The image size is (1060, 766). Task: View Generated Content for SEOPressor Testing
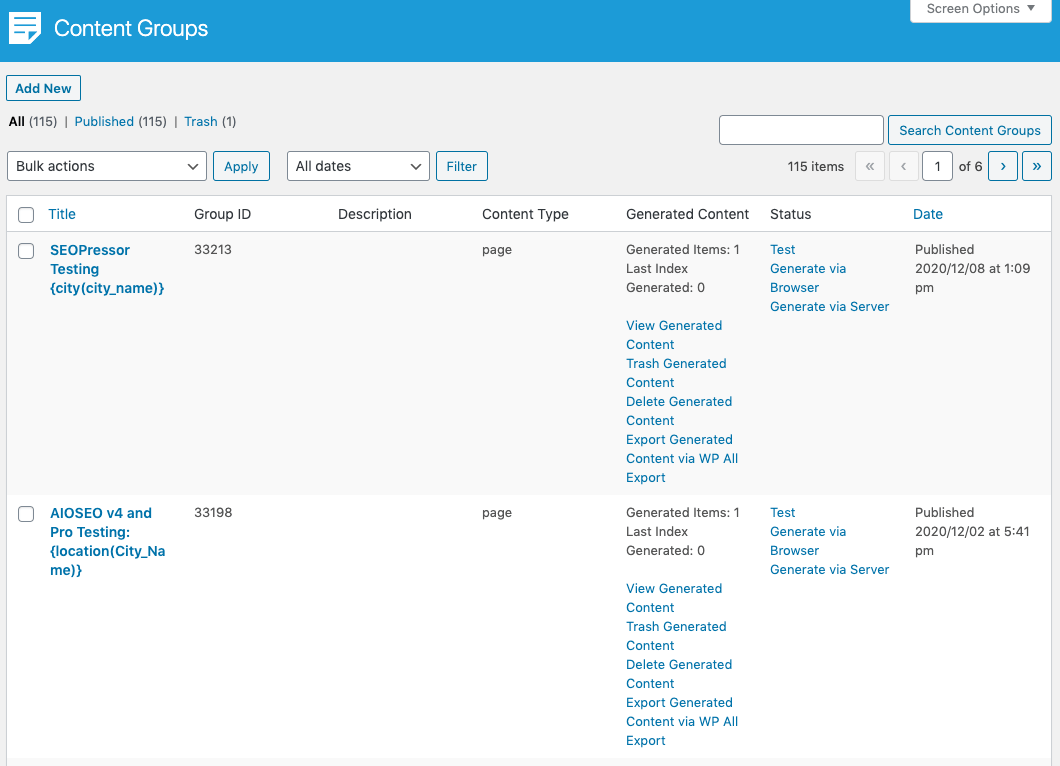coord(674,335)
